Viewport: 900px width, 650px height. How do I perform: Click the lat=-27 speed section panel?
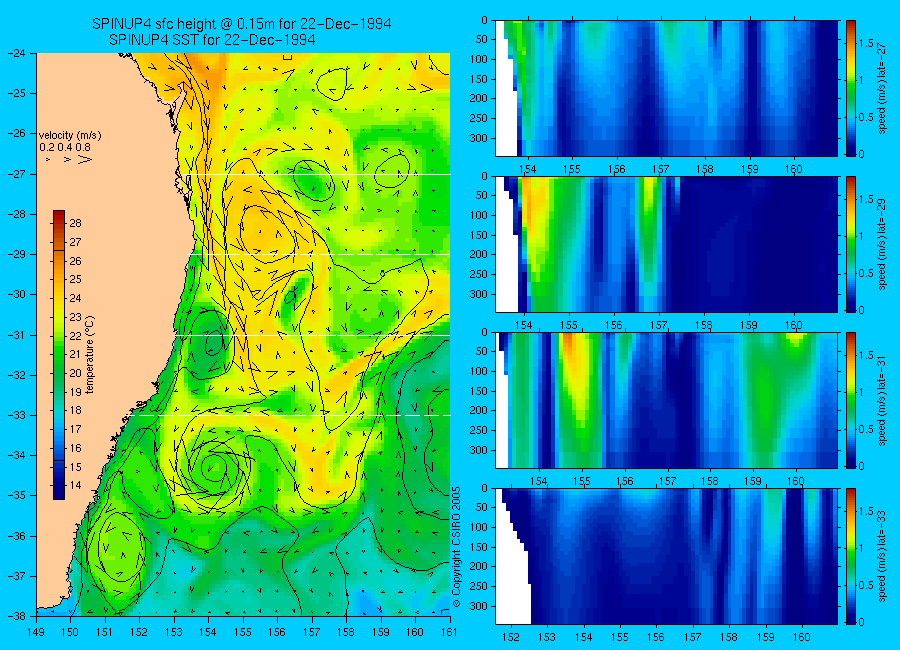pyautogui.click(x=666, y=88)
